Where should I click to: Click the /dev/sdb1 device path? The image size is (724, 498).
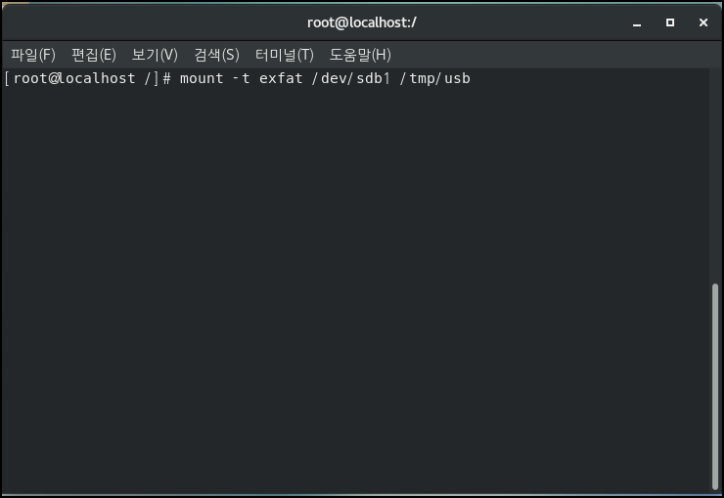pos(351,78)
